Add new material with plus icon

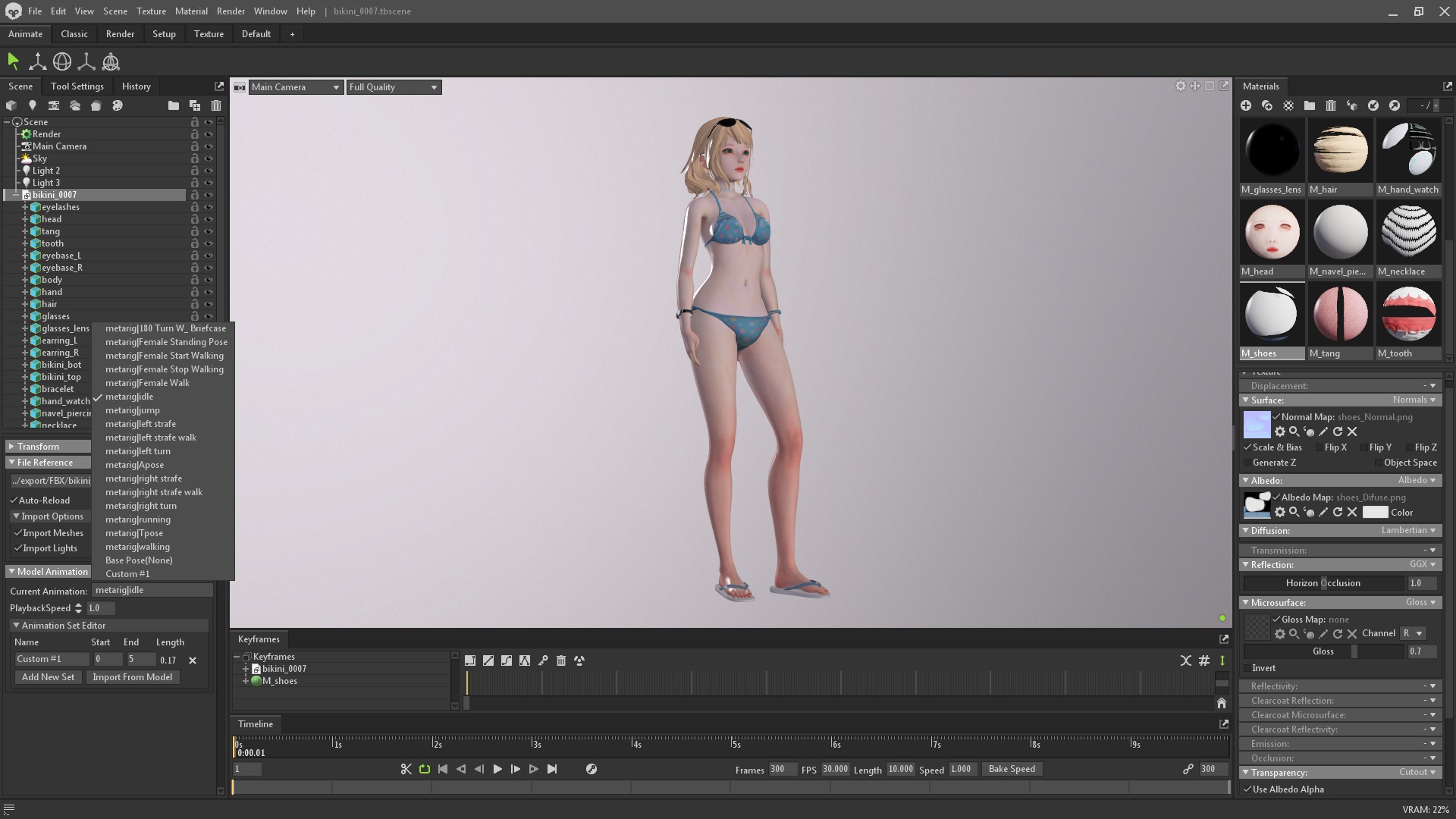pyautogui.click(x=1246, y=105)
